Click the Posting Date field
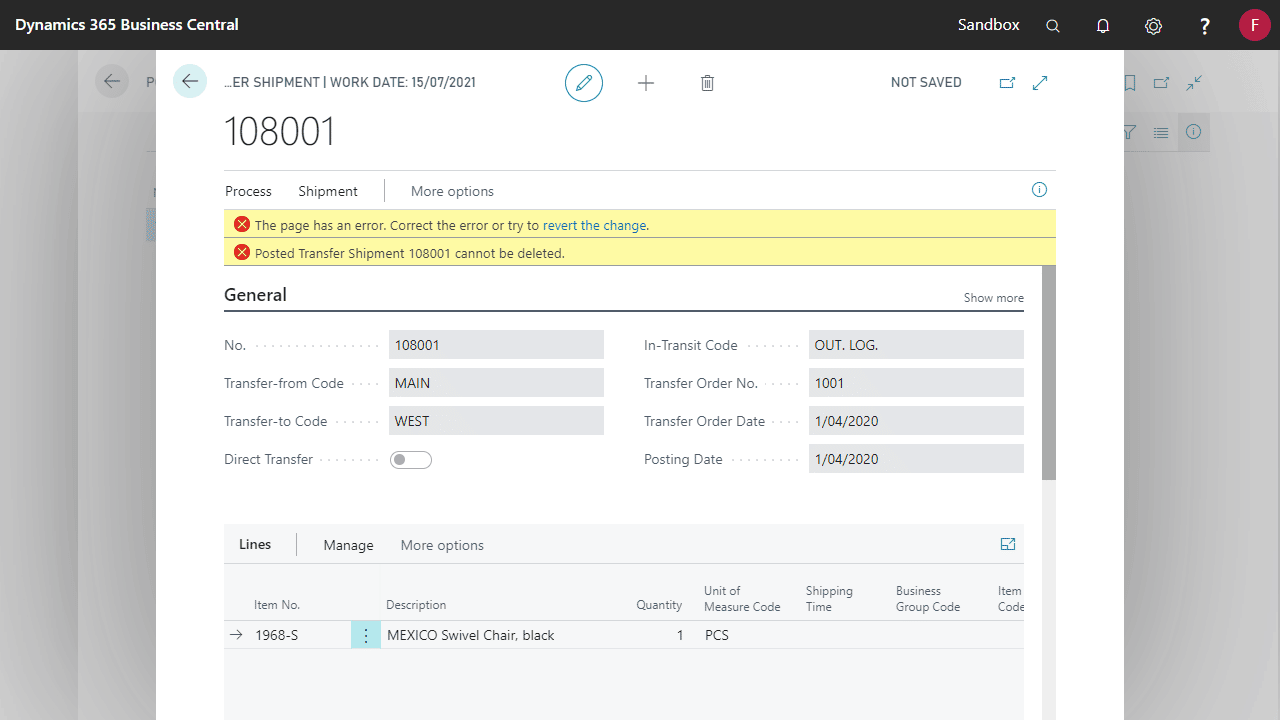 point(916,459)
